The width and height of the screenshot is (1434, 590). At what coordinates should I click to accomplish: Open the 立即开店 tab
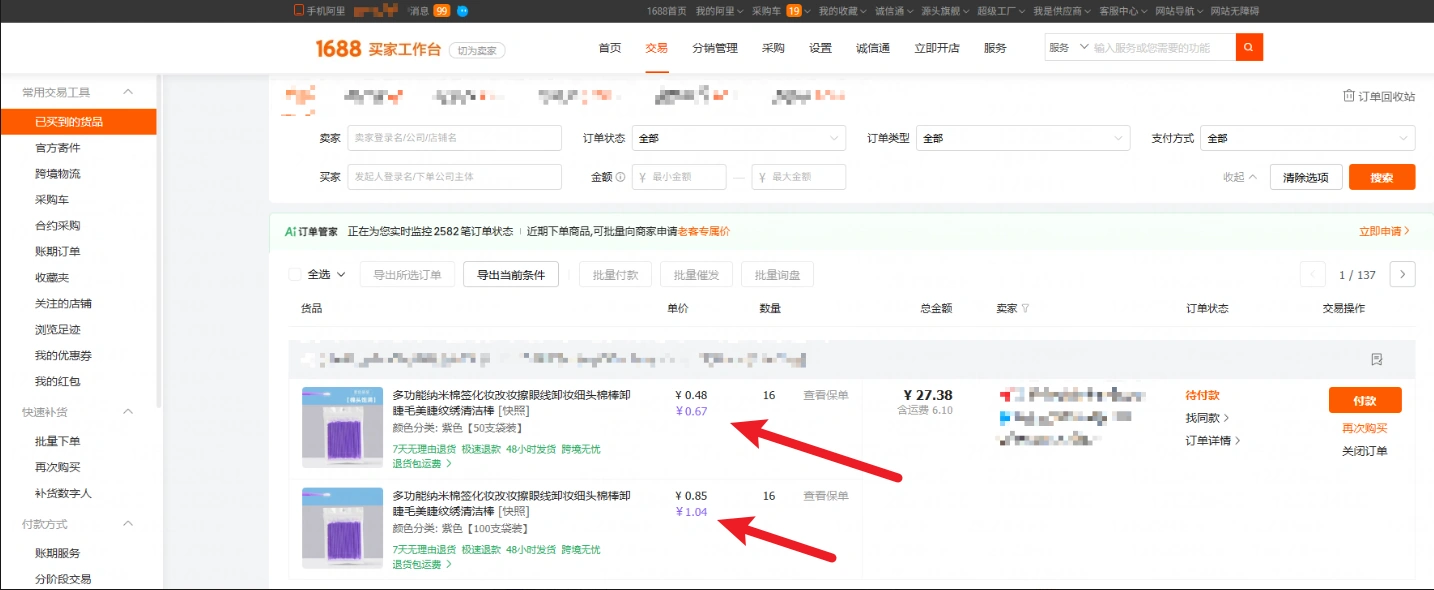(937, 48)
